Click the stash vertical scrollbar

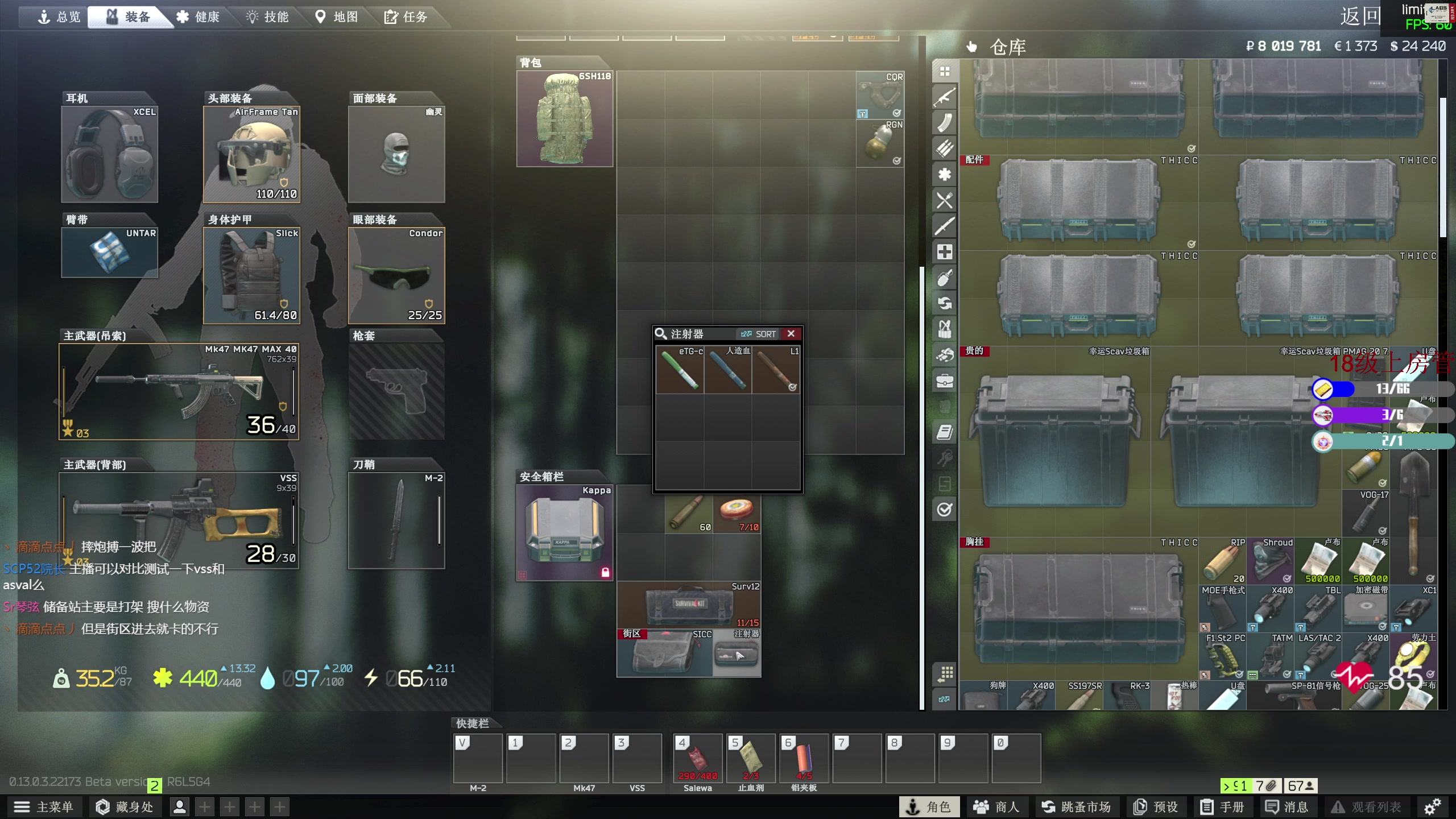tap(1443, 167)
